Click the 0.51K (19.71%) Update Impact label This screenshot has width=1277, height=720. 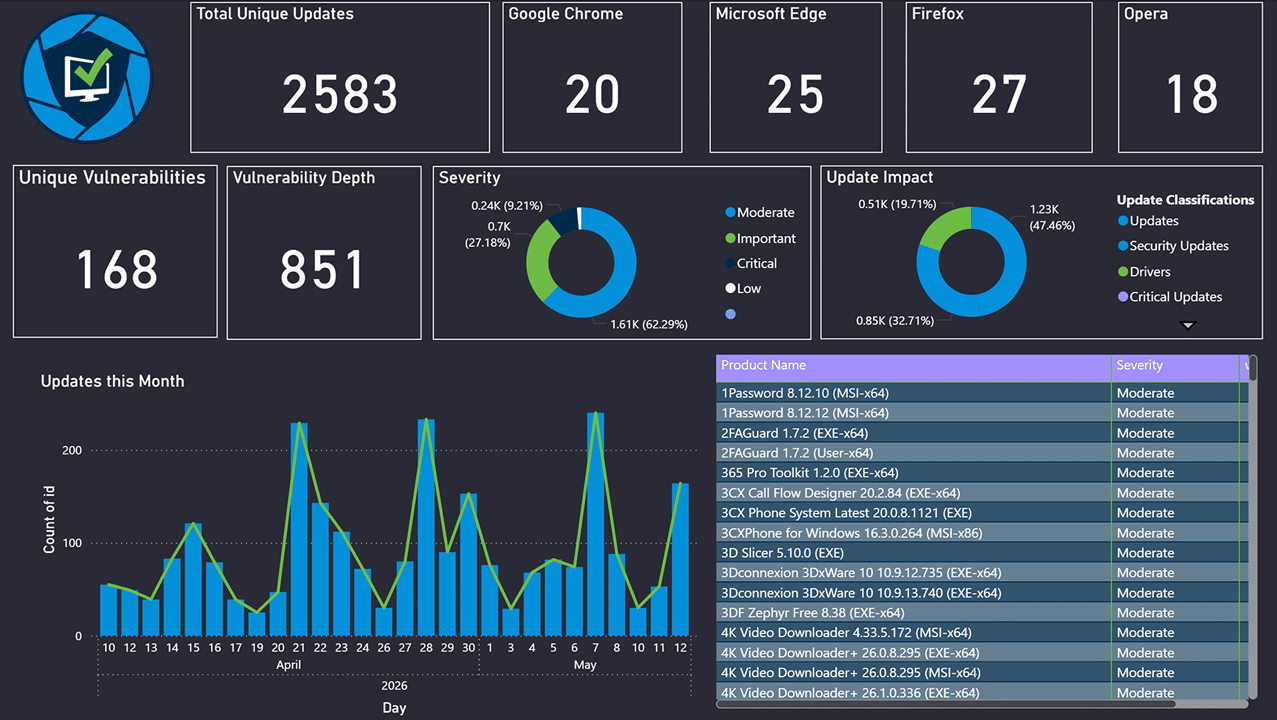896,204
